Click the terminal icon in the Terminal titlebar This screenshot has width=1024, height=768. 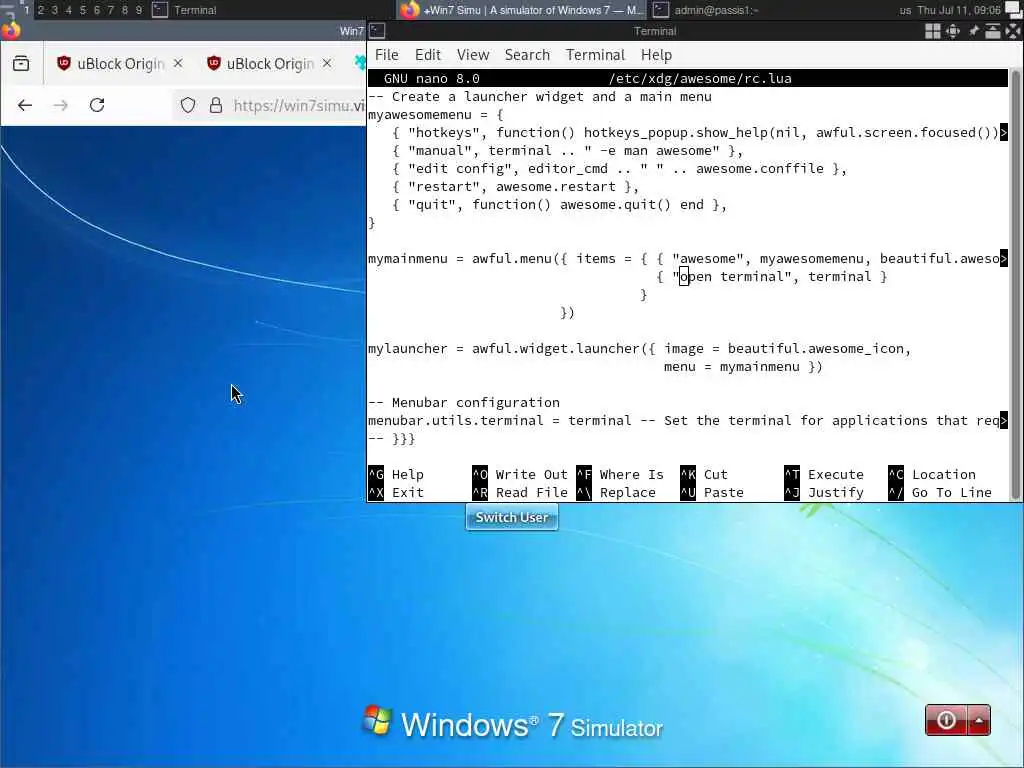pos(377,31)
